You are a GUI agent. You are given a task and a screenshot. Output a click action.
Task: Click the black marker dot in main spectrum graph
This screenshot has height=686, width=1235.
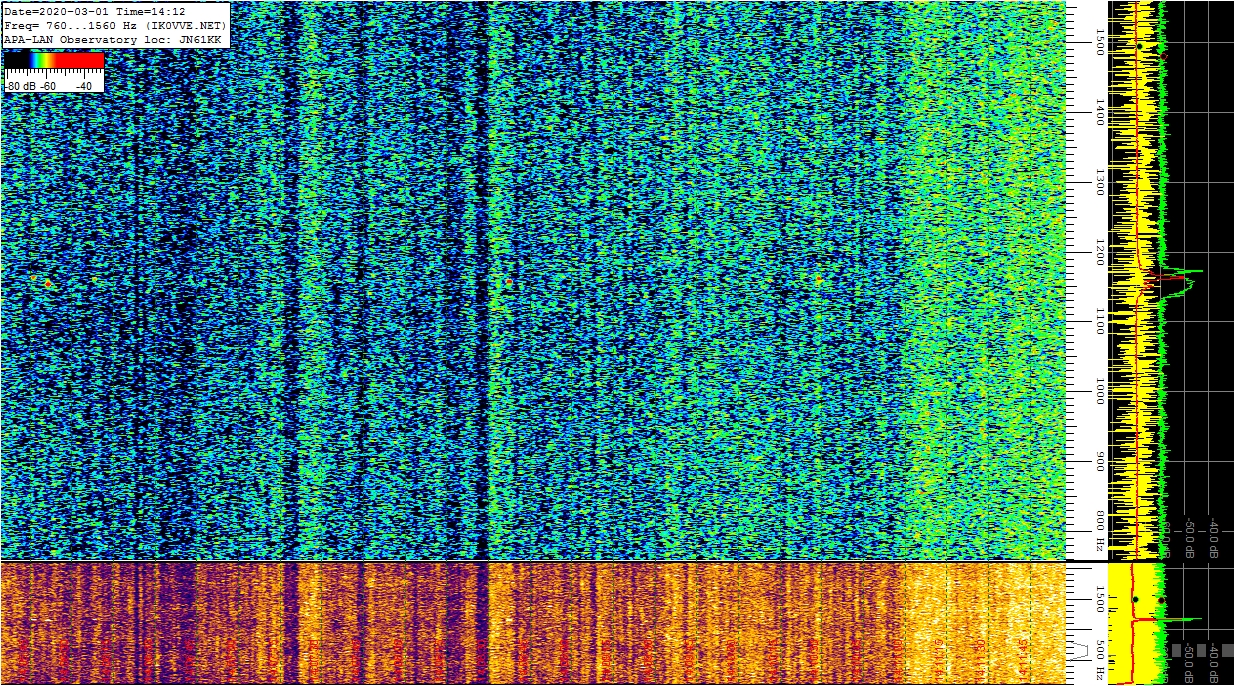pos(1139,46)
